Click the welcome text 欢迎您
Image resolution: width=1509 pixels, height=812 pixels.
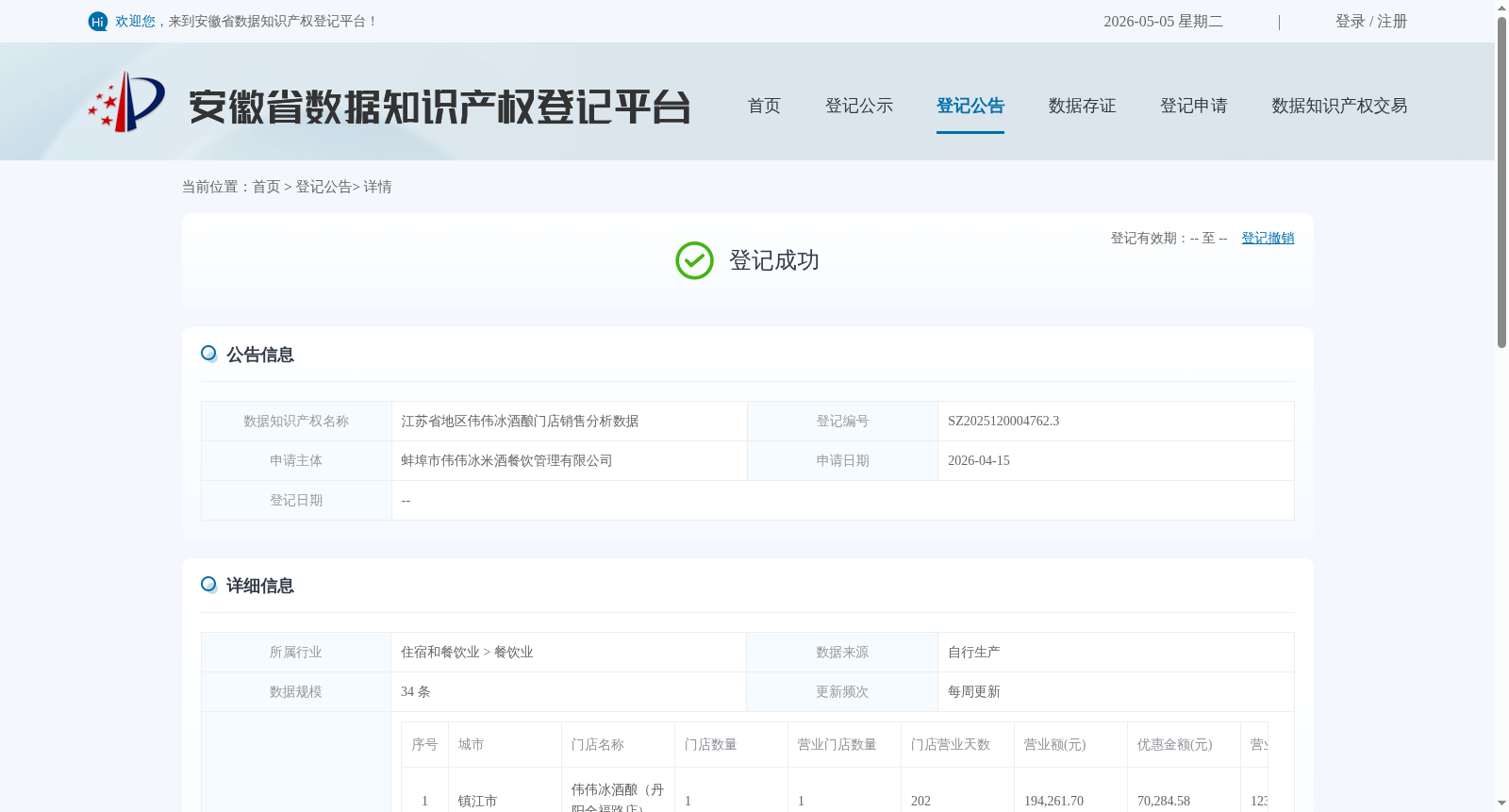pos(135,21)
